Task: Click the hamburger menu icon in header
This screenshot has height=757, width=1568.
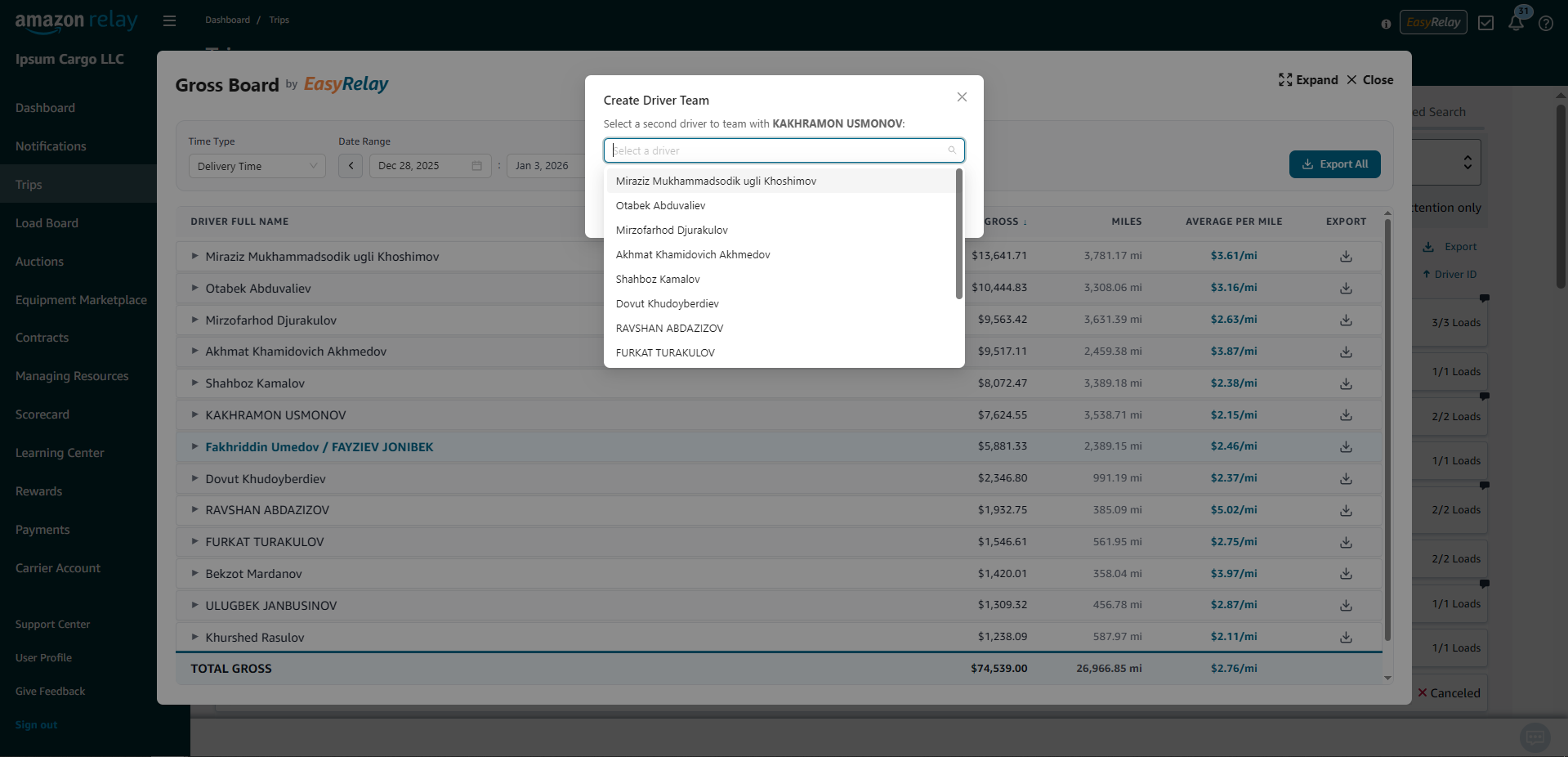Action: 169,20
